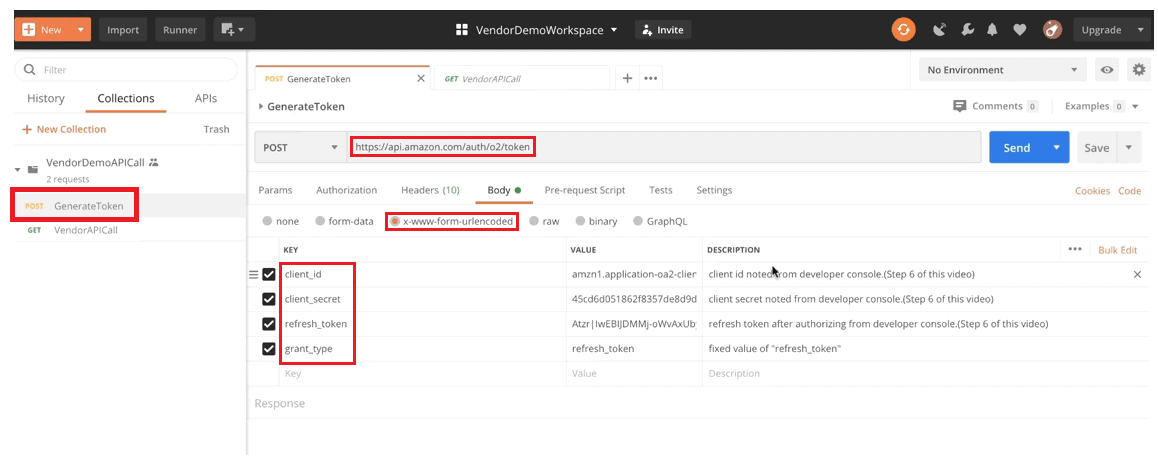Click New Collection link
Image resolution: width=1158 pixels, height=465 pixels.
pos(64,129)
